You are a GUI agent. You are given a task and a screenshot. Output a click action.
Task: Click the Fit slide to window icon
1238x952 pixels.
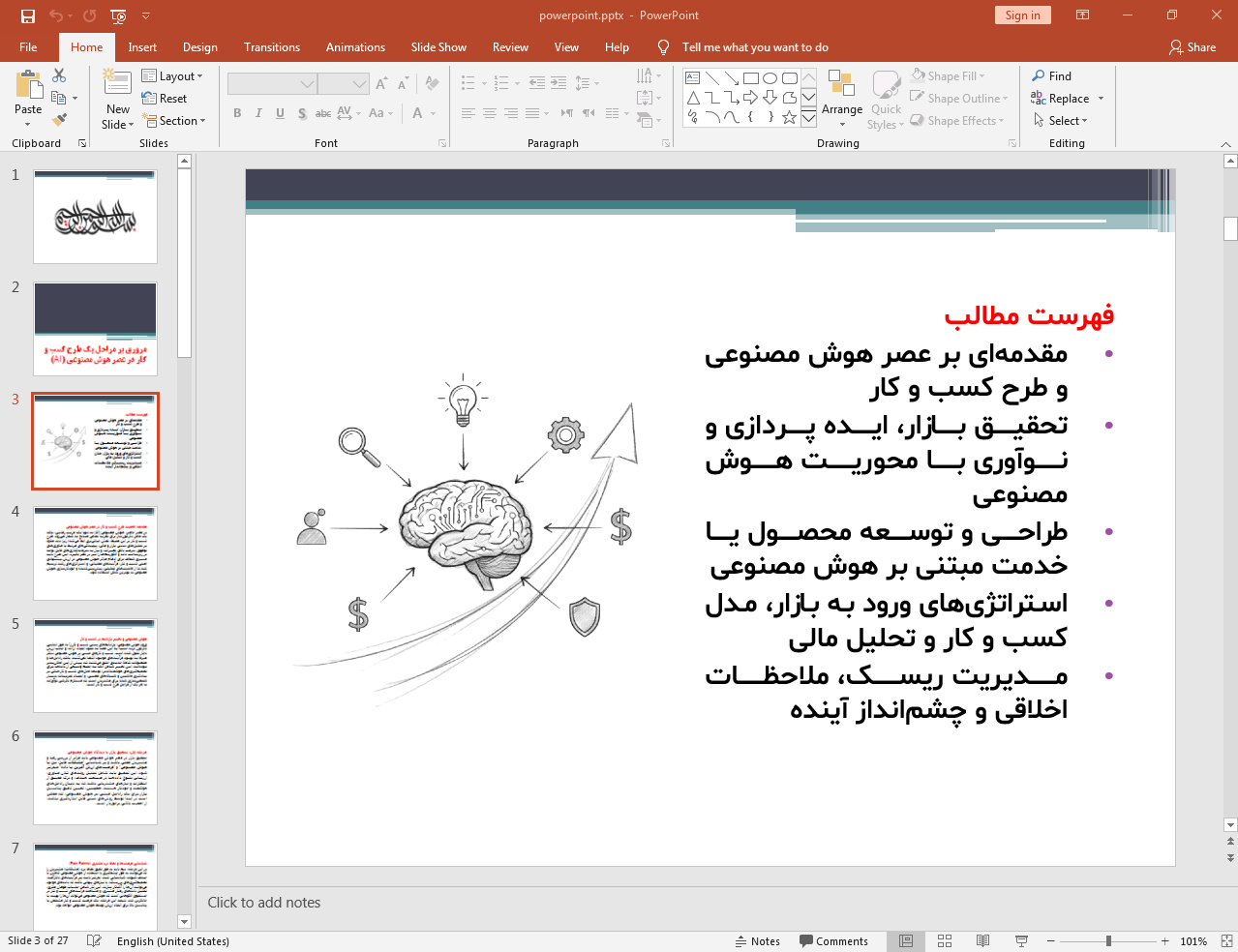tap(1226, 941)
